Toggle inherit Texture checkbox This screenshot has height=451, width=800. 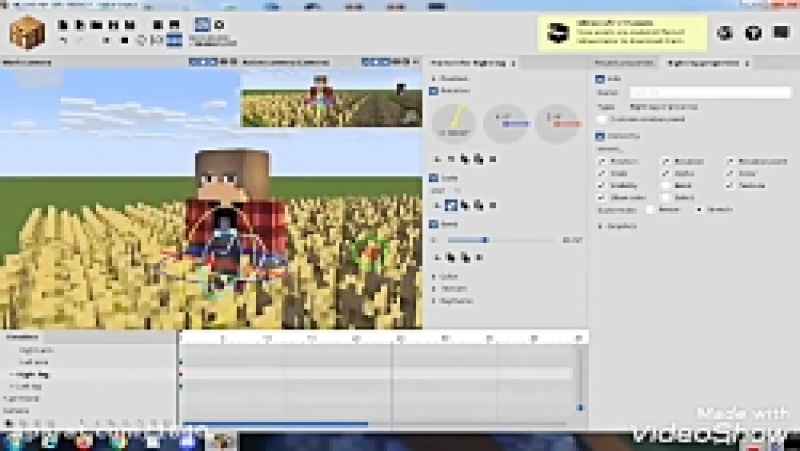730,186
